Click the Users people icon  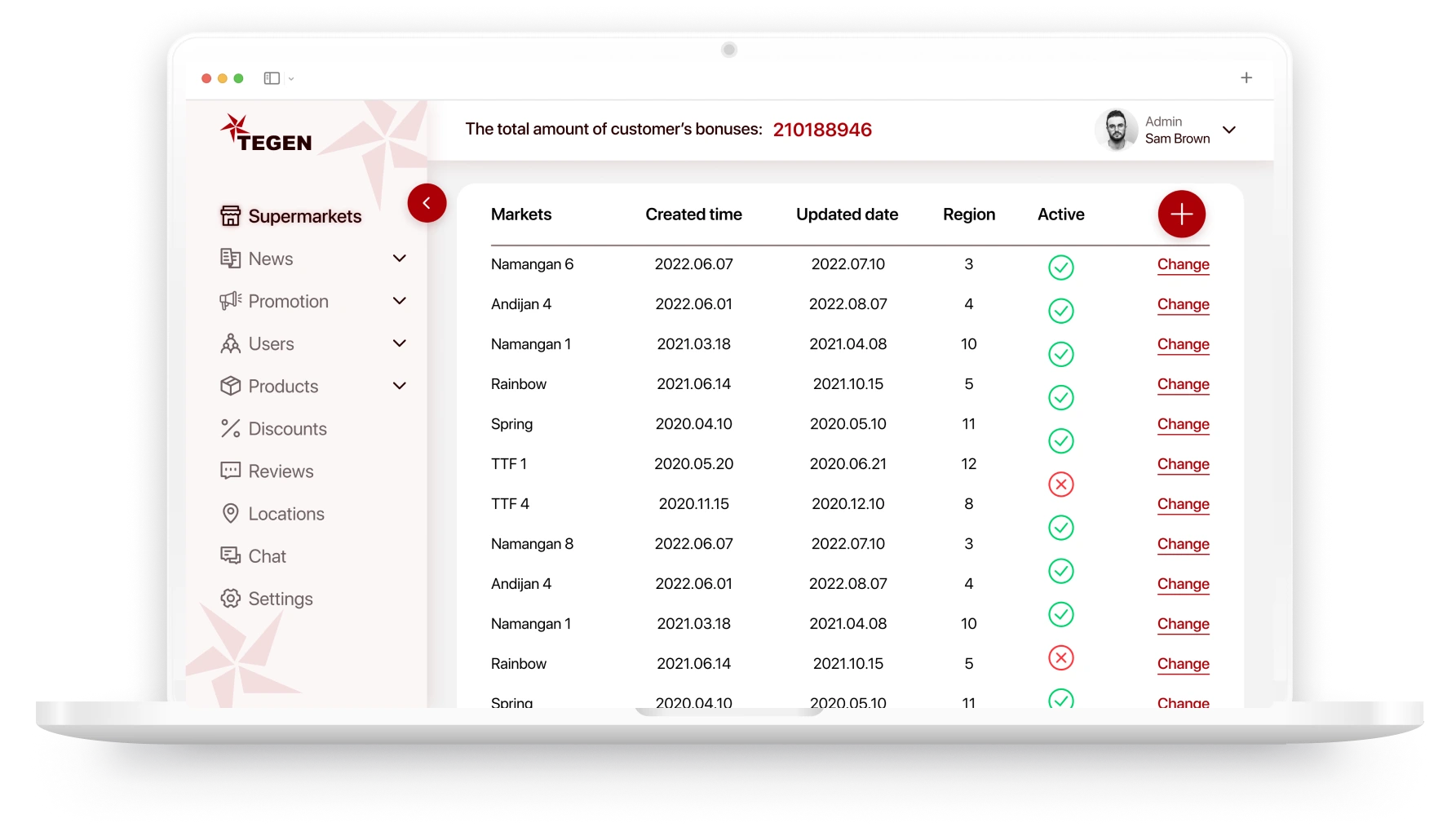pyautogui.click(x=231, y=343)
